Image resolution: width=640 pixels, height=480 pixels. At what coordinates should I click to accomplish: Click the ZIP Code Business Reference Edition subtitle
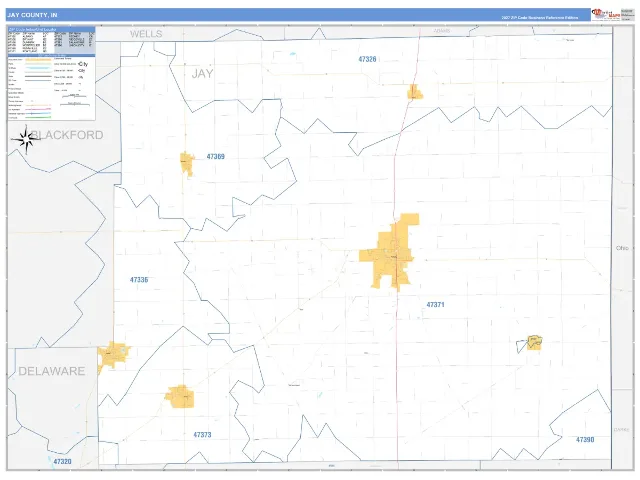[540, 18]
